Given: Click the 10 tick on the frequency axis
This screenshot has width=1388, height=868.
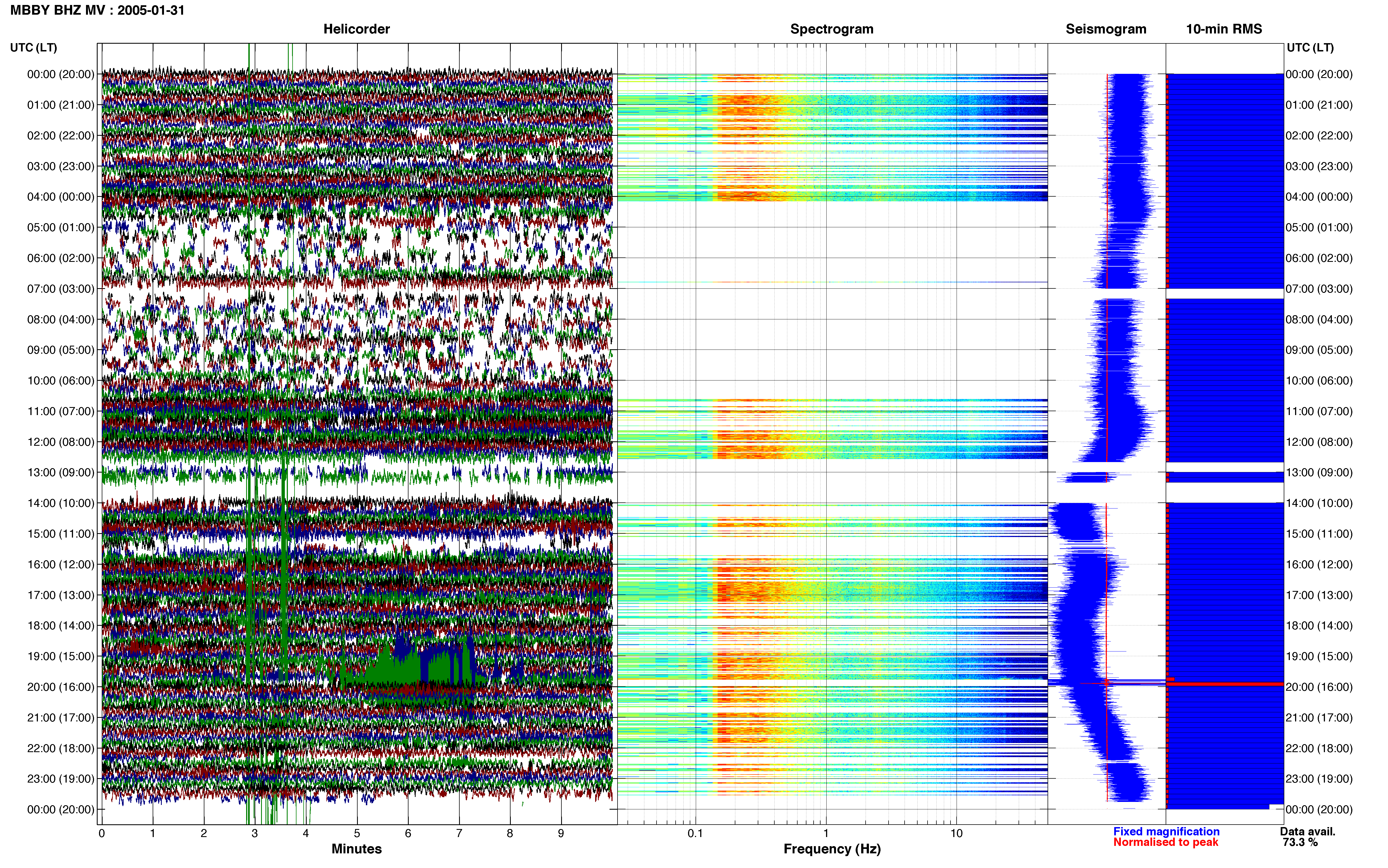Looking at the screenshot, I should tap(956, 833).
